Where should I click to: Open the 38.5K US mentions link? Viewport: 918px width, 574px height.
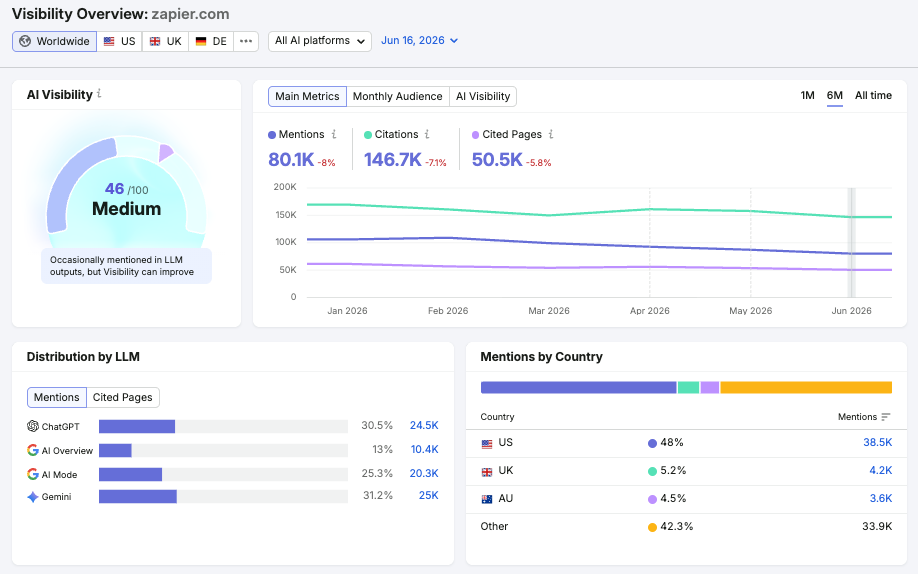tap(878, 442)
